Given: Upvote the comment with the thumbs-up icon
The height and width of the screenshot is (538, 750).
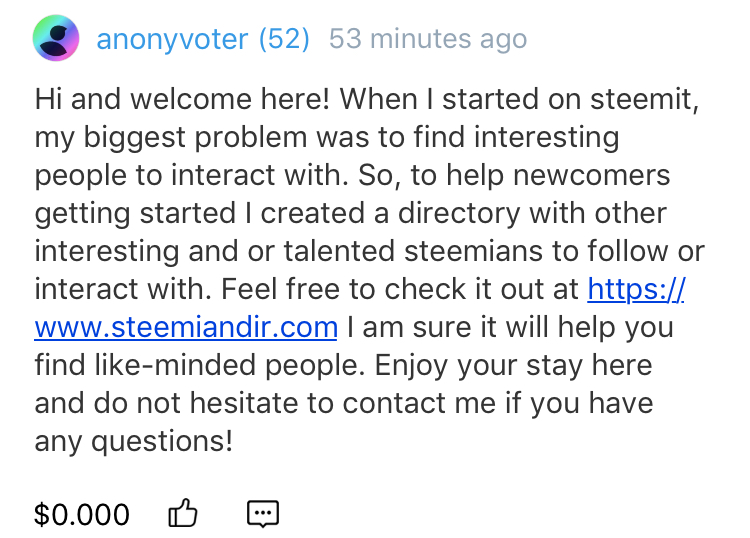Looking at the screenshot, I should (183, 514).
